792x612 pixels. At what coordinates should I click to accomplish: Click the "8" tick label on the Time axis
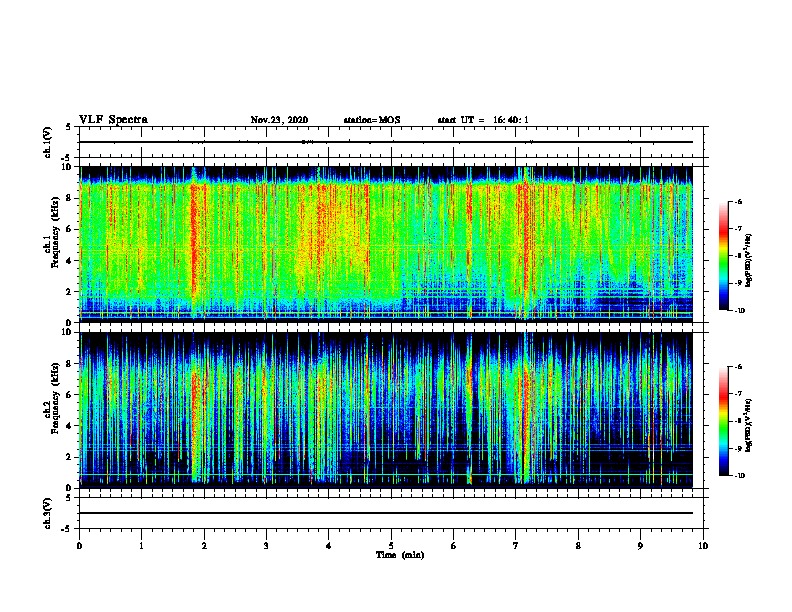578,546
